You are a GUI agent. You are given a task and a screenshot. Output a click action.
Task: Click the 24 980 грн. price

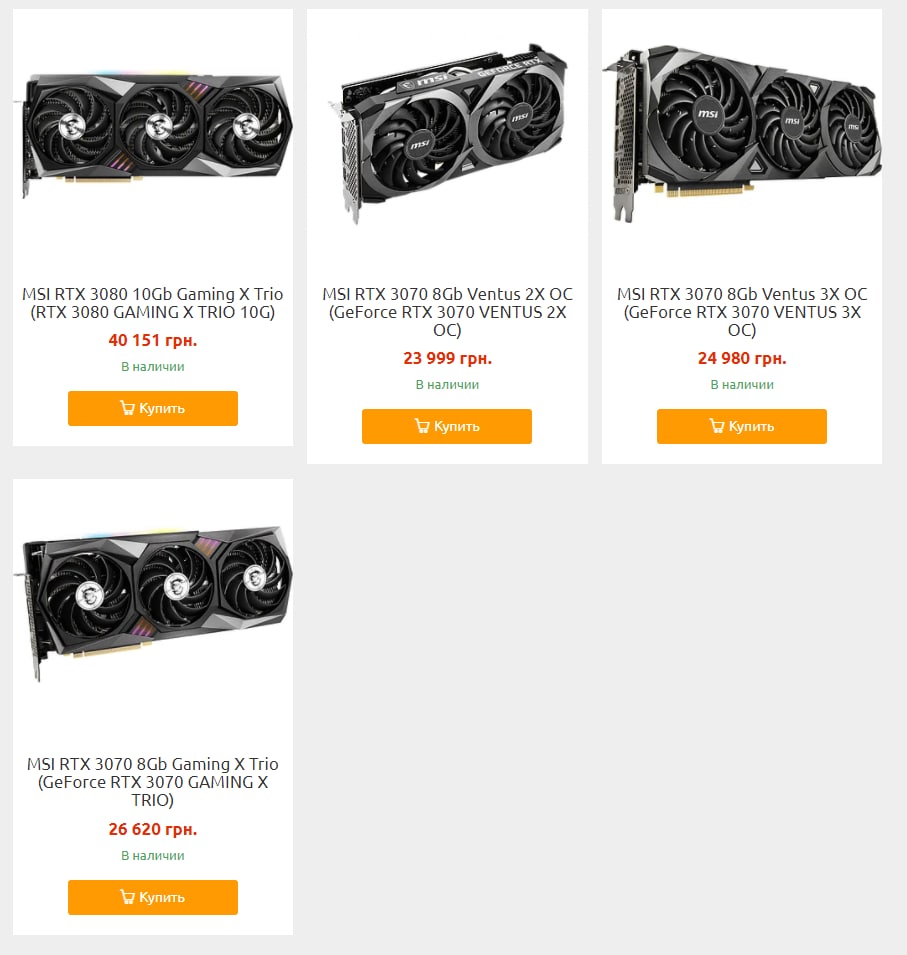pos(742,358)
